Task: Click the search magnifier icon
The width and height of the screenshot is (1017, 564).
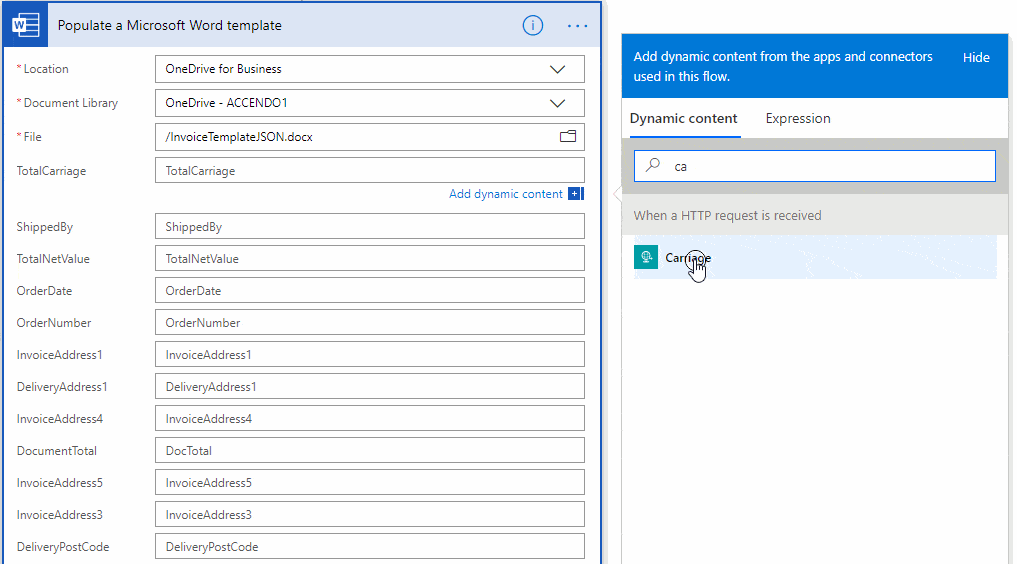Action: pyautogui.click(x=653, y=165)
